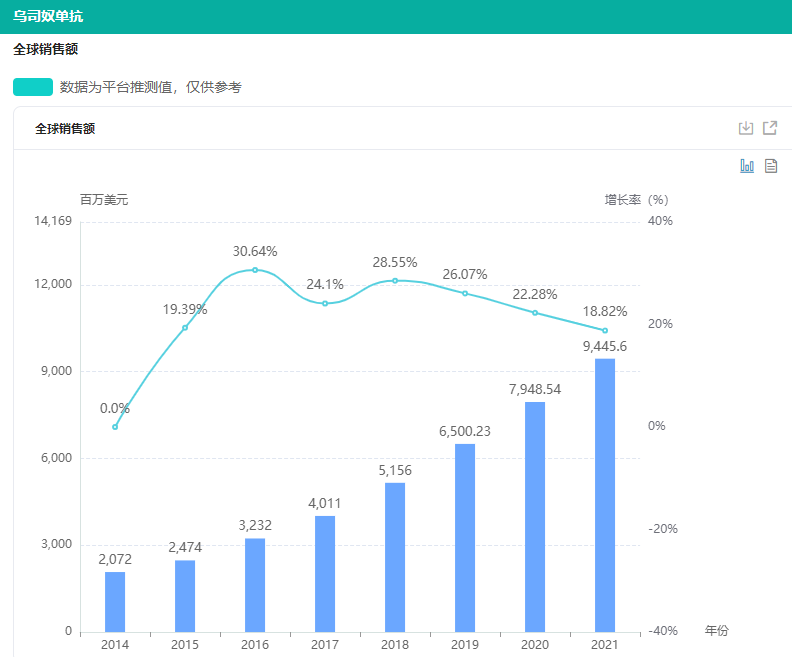Click the download chart icon

(x=745, y=128)
